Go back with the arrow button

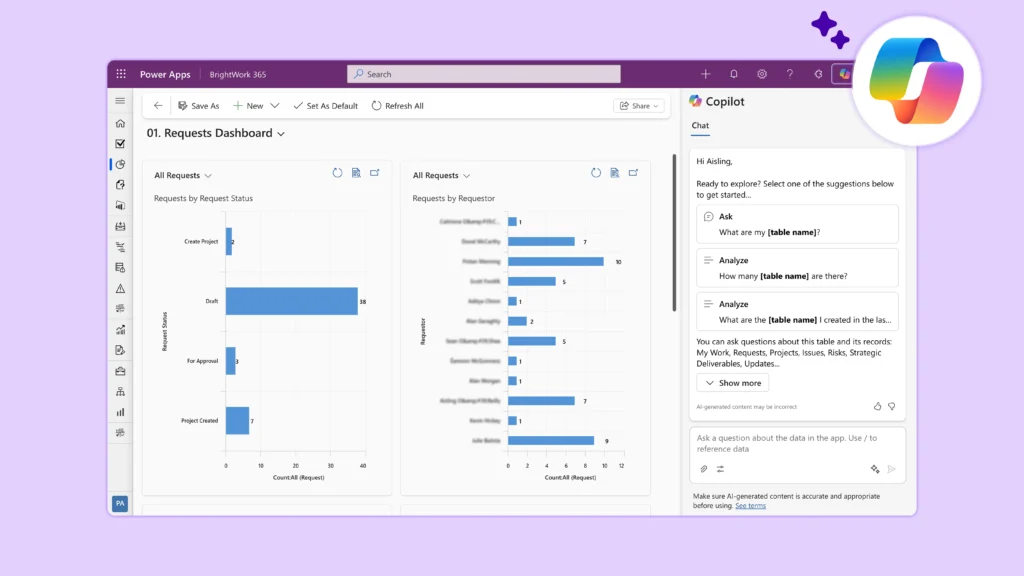click(158, 105)
